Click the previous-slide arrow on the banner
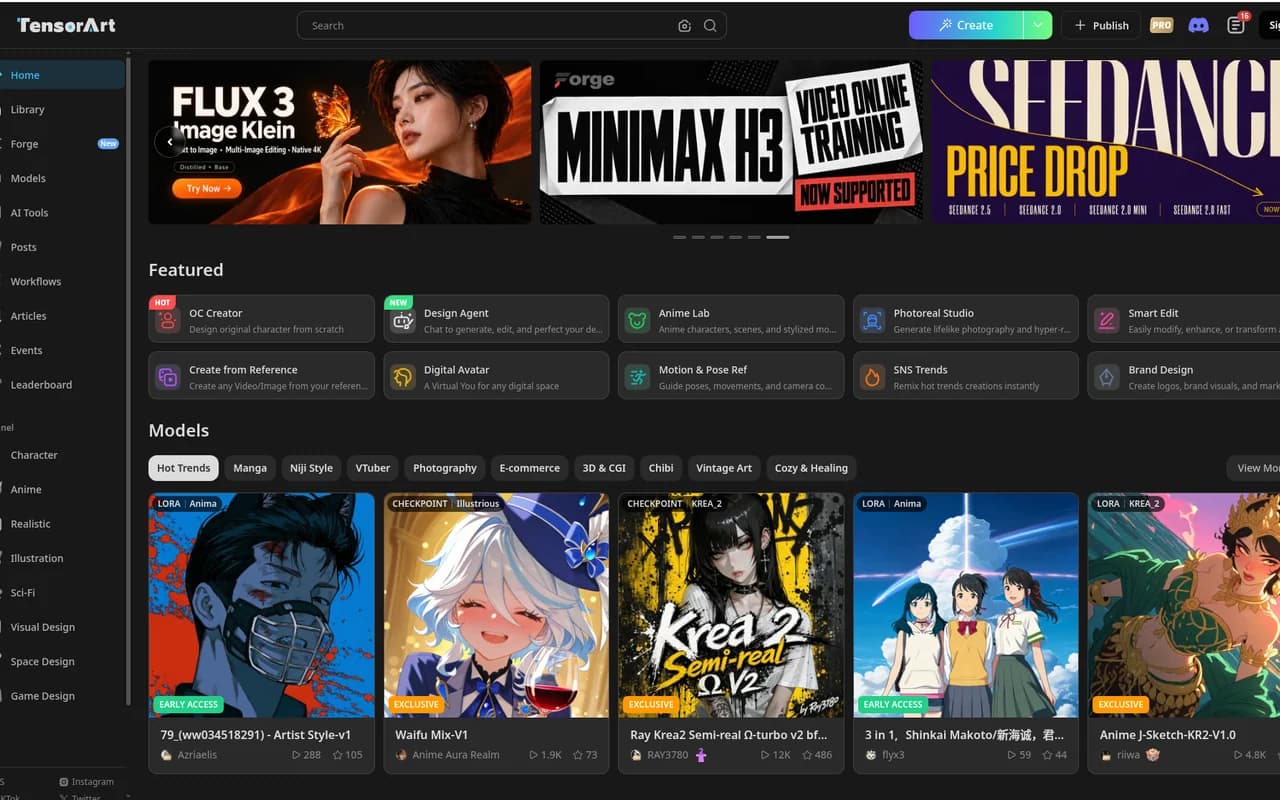This screenshot has height=800, width=1280. tap(169, 142)
